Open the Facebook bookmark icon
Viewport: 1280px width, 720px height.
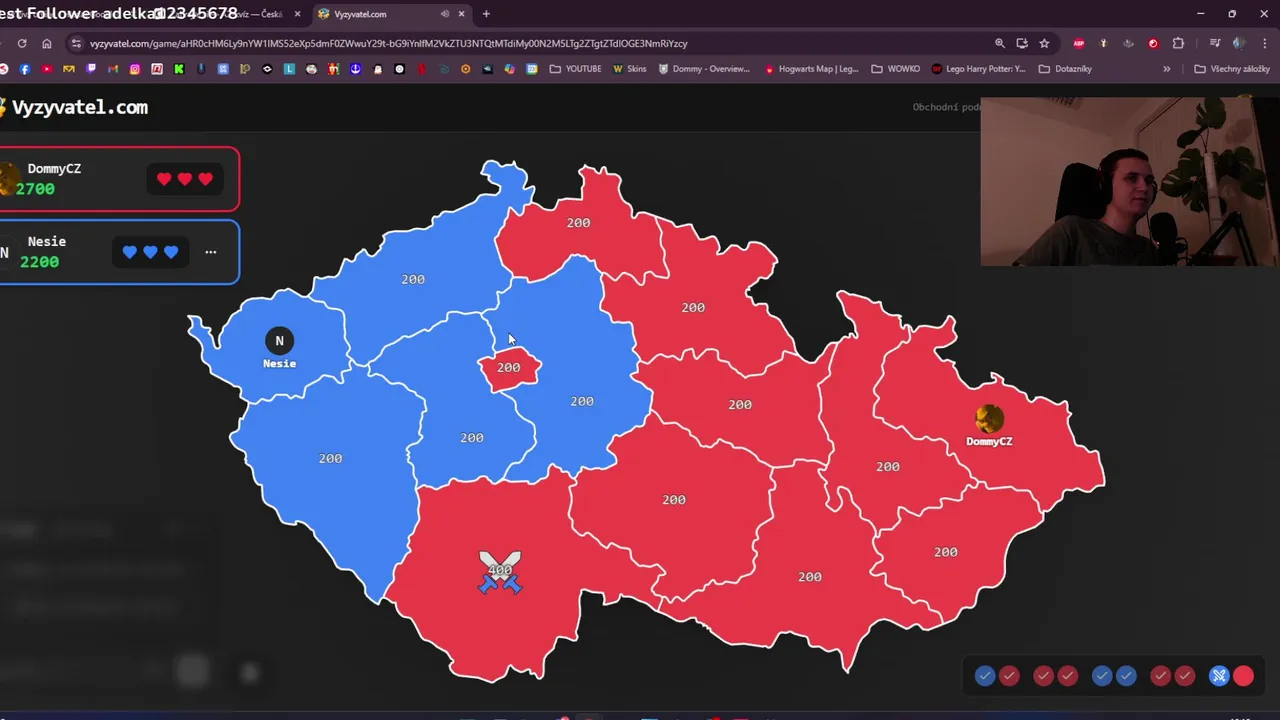(25, 69)
